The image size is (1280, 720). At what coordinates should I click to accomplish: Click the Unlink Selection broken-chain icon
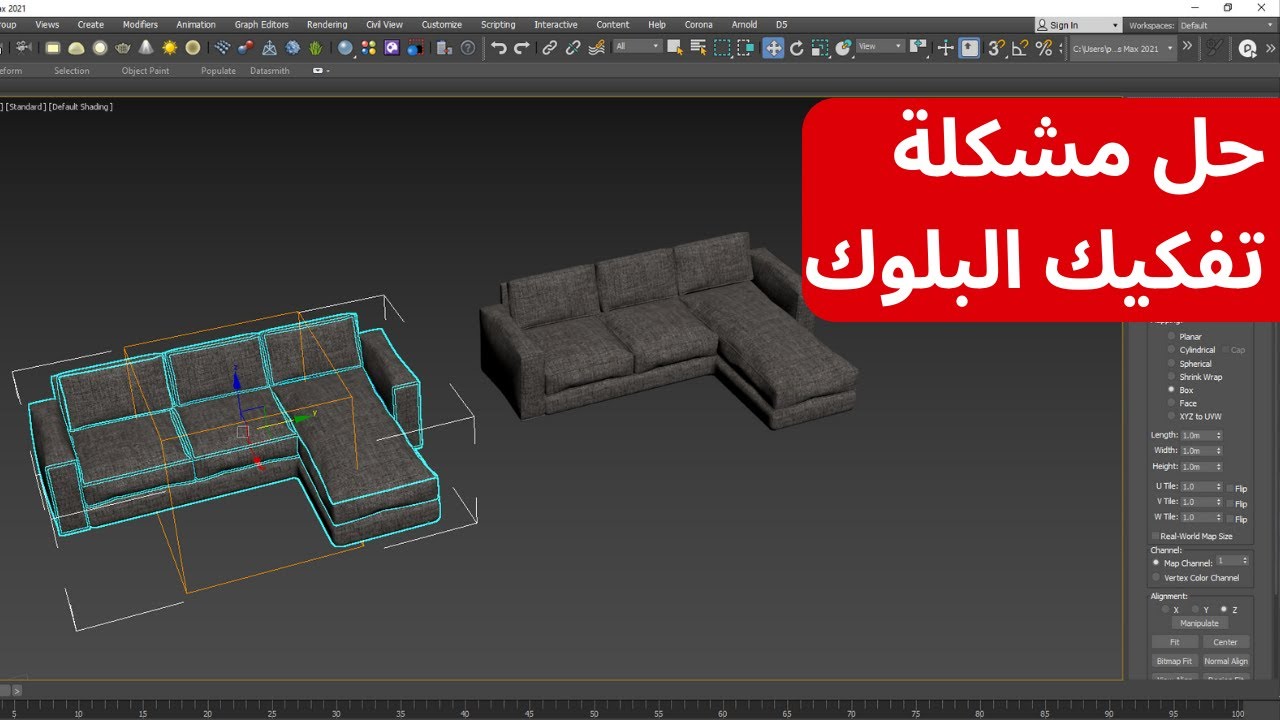pyautogui.click(x=573, y=47)
